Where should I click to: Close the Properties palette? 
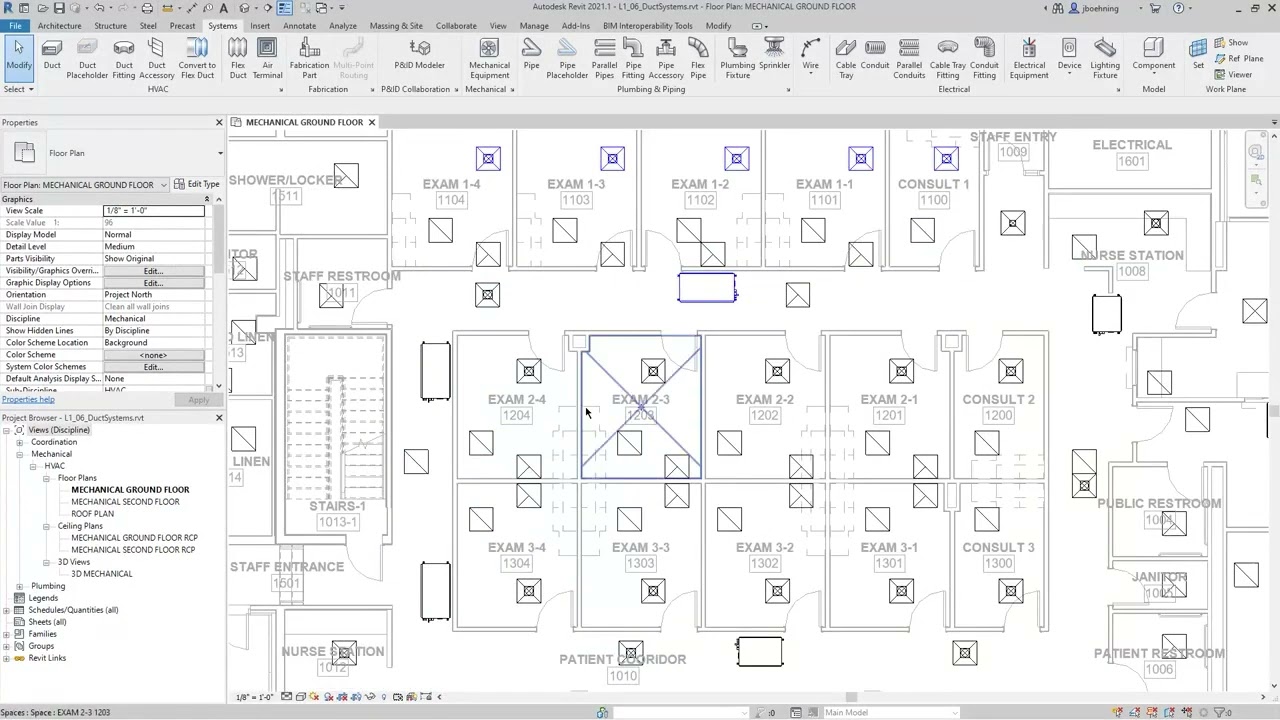(x=219, y=122)
